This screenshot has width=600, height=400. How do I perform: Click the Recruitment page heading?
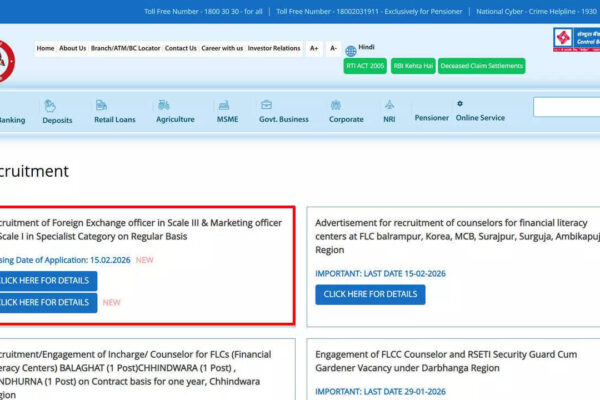[34, 171]
